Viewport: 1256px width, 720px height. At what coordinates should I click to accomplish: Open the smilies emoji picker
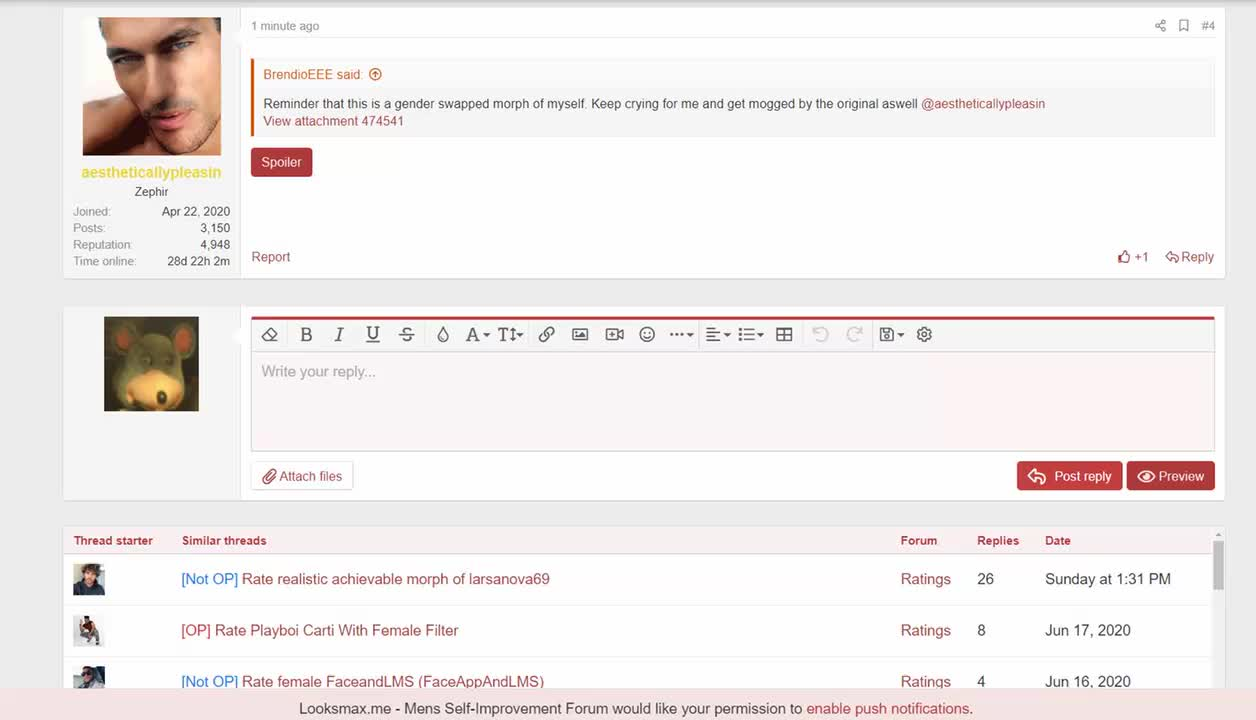point(647,335)
